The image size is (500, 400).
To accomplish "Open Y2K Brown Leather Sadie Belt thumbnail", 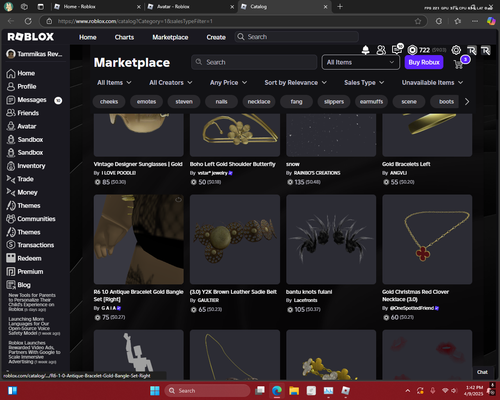I will pyautogui.click(x=235, y=239).
